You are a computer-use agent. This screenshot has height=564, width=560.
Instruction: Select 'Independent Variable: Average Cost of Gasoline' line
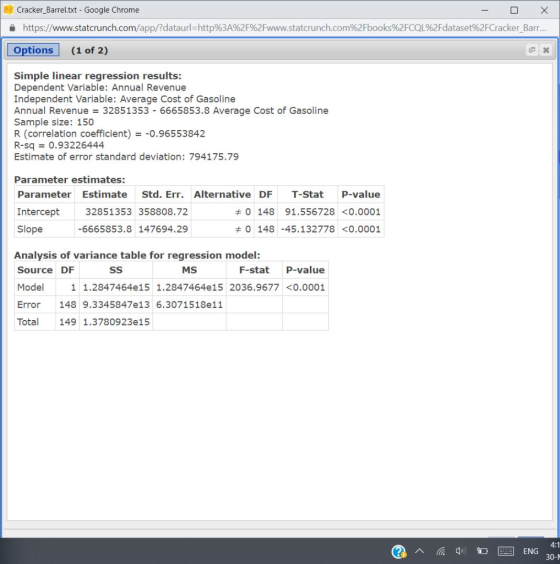point(124,99)
